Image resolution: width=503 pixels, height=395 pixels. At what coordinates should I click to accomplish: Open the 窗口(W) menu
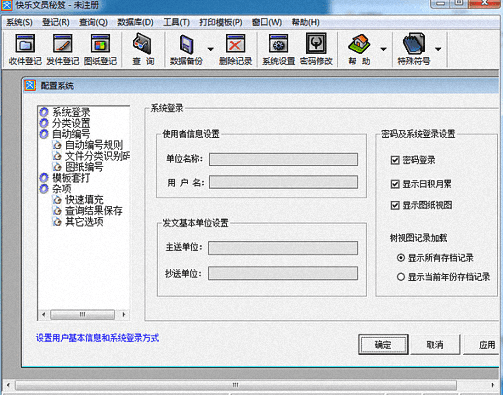click(267, 22)
